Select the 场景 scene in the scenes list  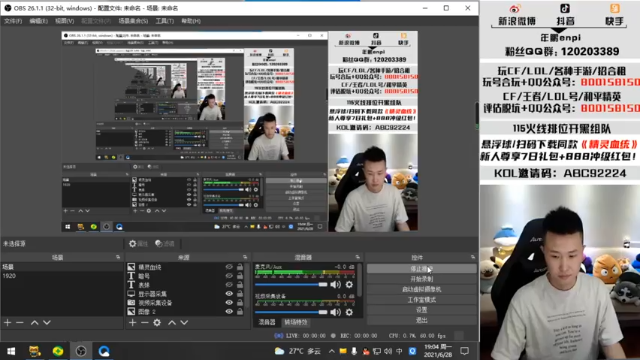62,267
